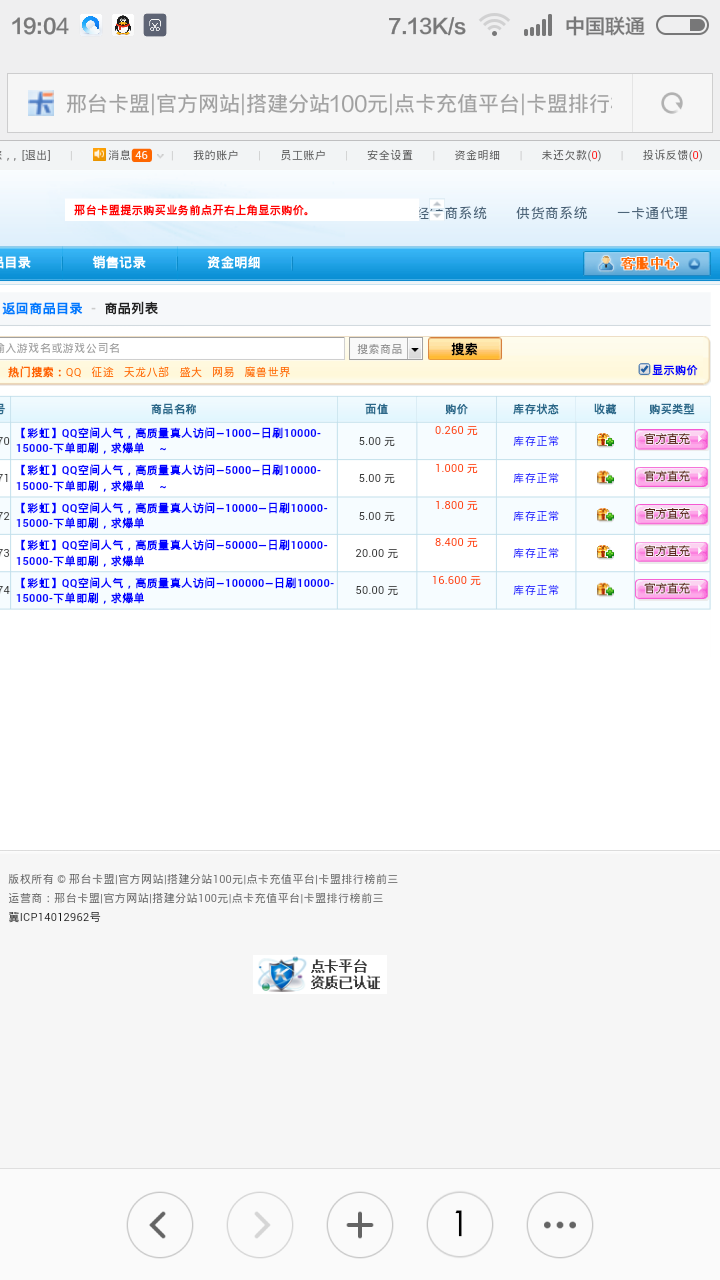Image resolution: width=720 pixels, height=1280 pixels.
Task: Click 官方直充 for the 8.400 元 item
Action: tap(671, 552)
